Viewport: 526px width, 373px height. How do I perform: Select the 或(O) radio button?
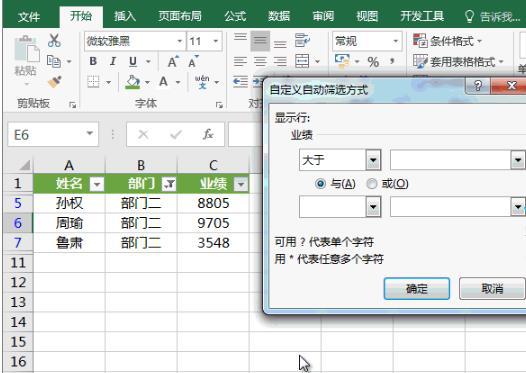tap(372, 183)
